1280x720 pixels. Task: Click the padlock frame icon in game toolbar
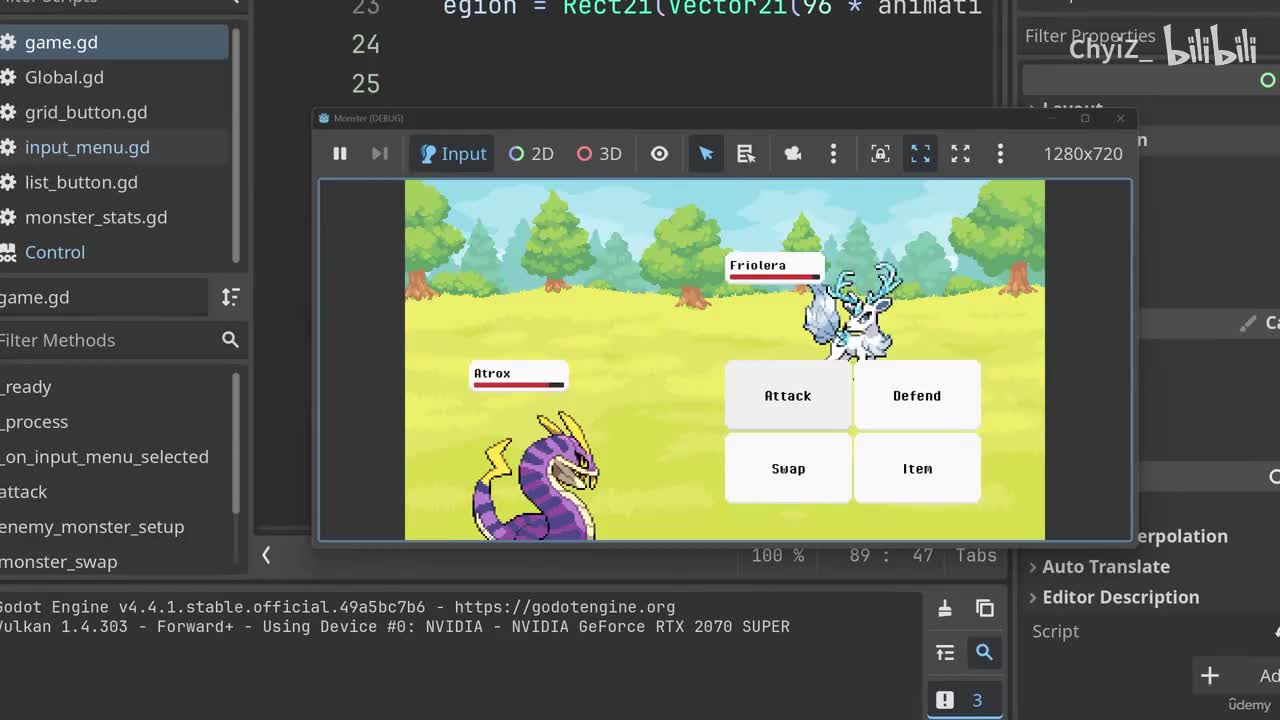pyautogui.click(x=880, y=153)
